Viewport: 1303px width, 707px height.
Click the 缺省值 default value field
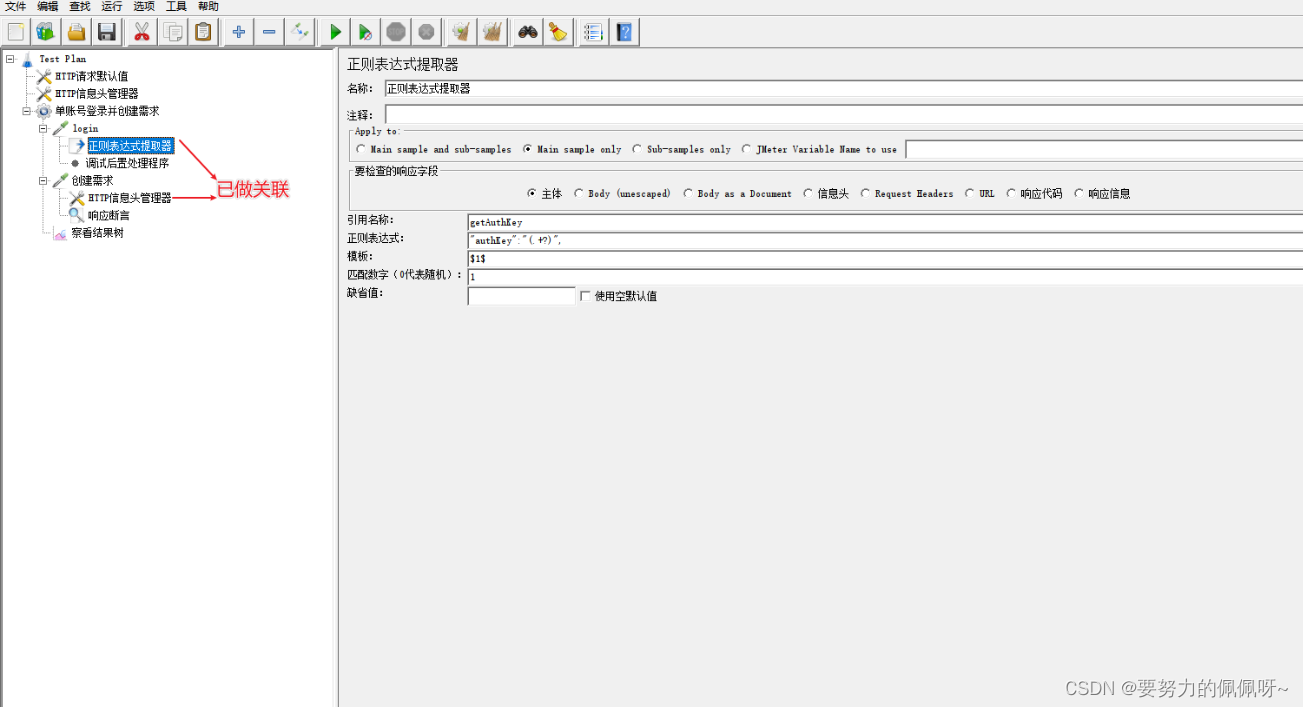click(x=521, y=296)
